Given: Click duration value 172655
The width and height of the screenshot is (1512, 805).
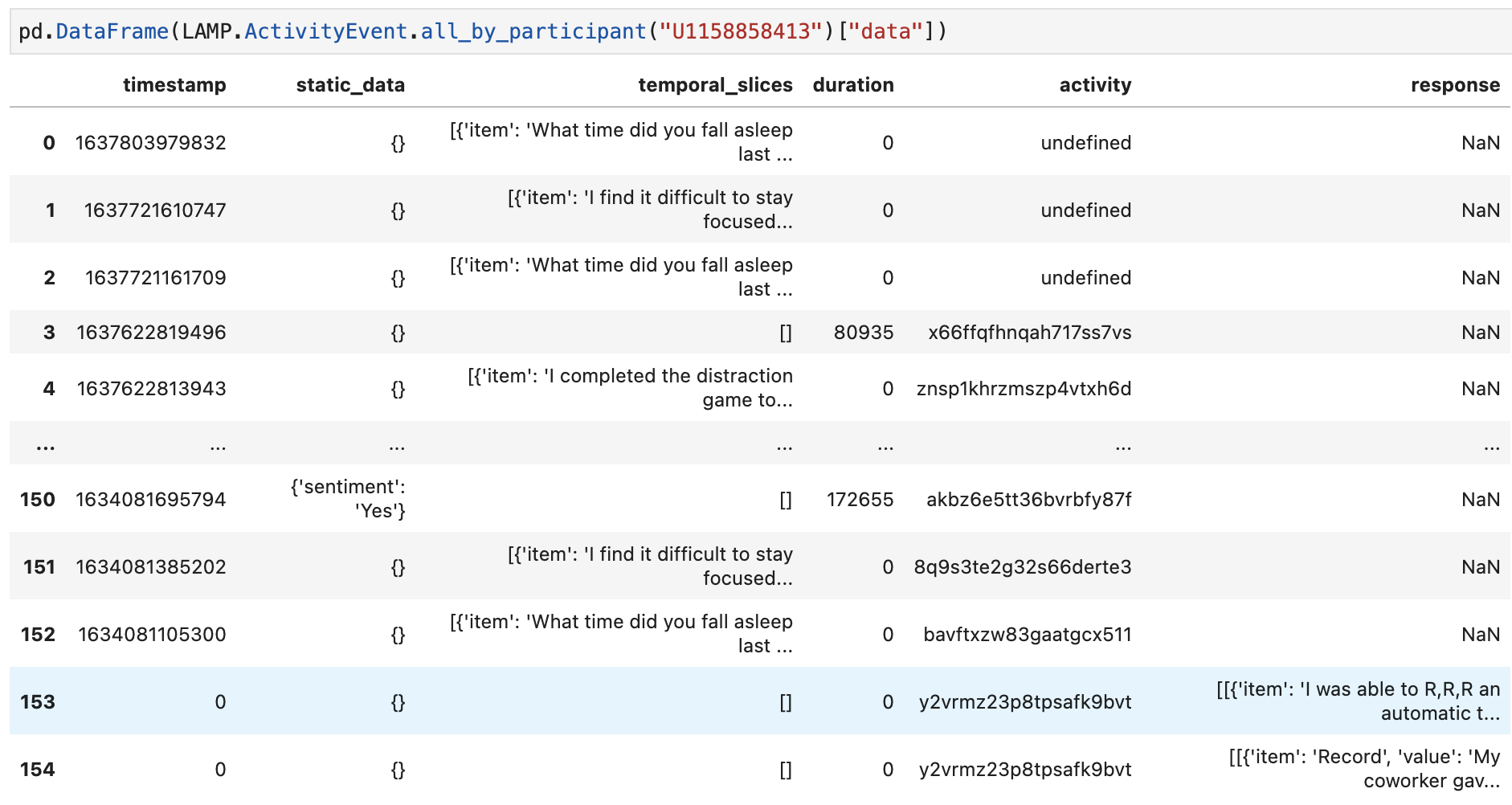Looking at the screenshot, I should point(860,500).
